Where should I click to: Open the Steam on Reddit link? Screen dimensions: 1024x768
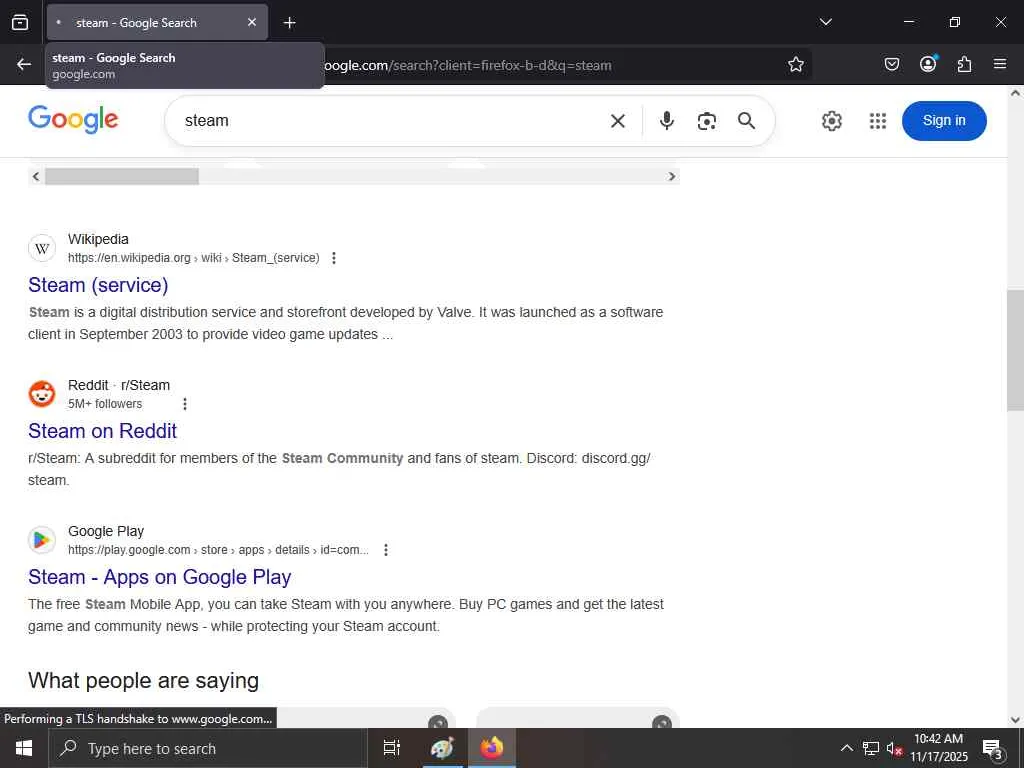coord(103,431)
